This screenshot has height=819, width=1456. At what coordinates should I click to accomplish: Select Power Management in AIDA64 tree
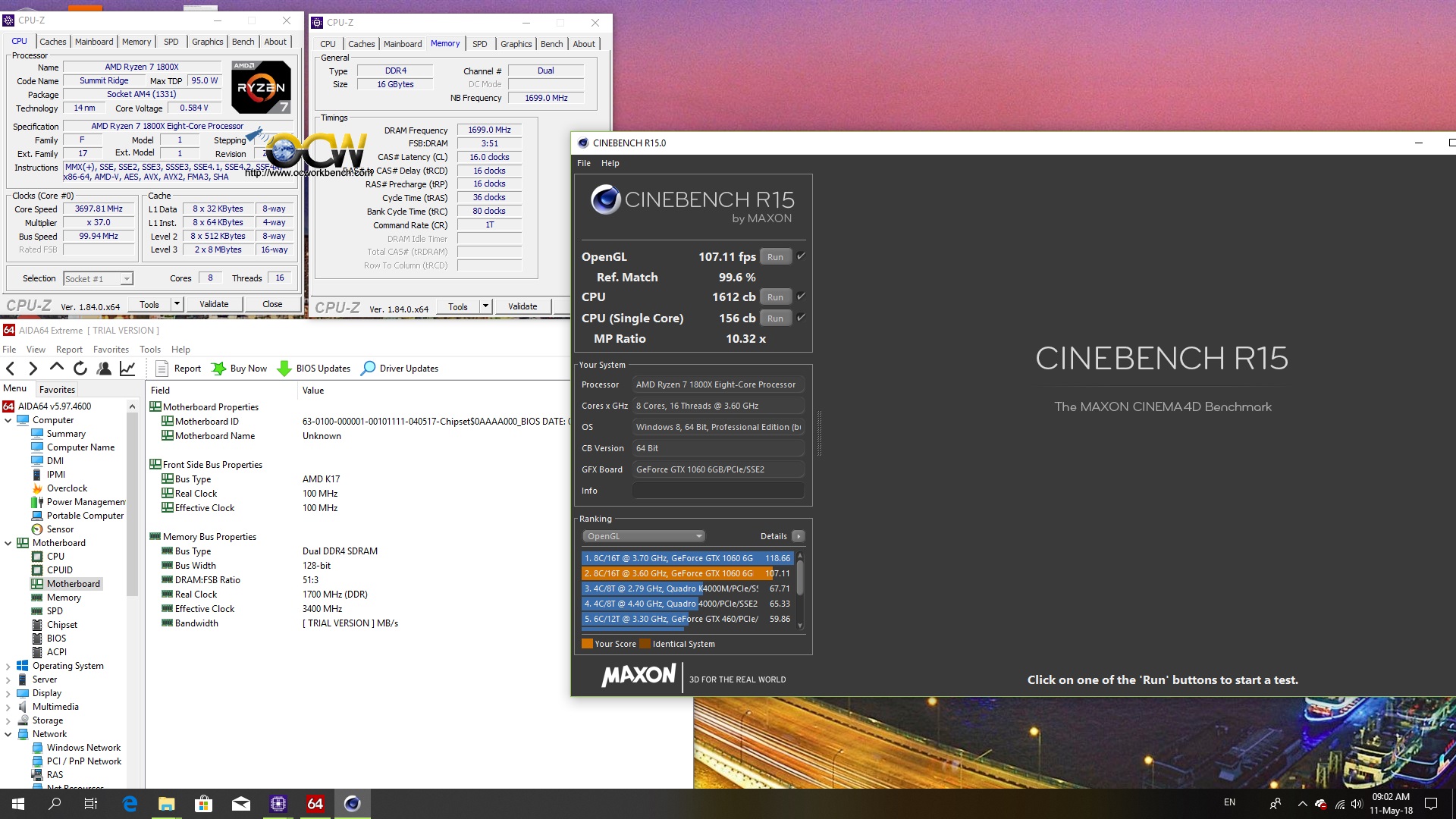tap(86, 502)
